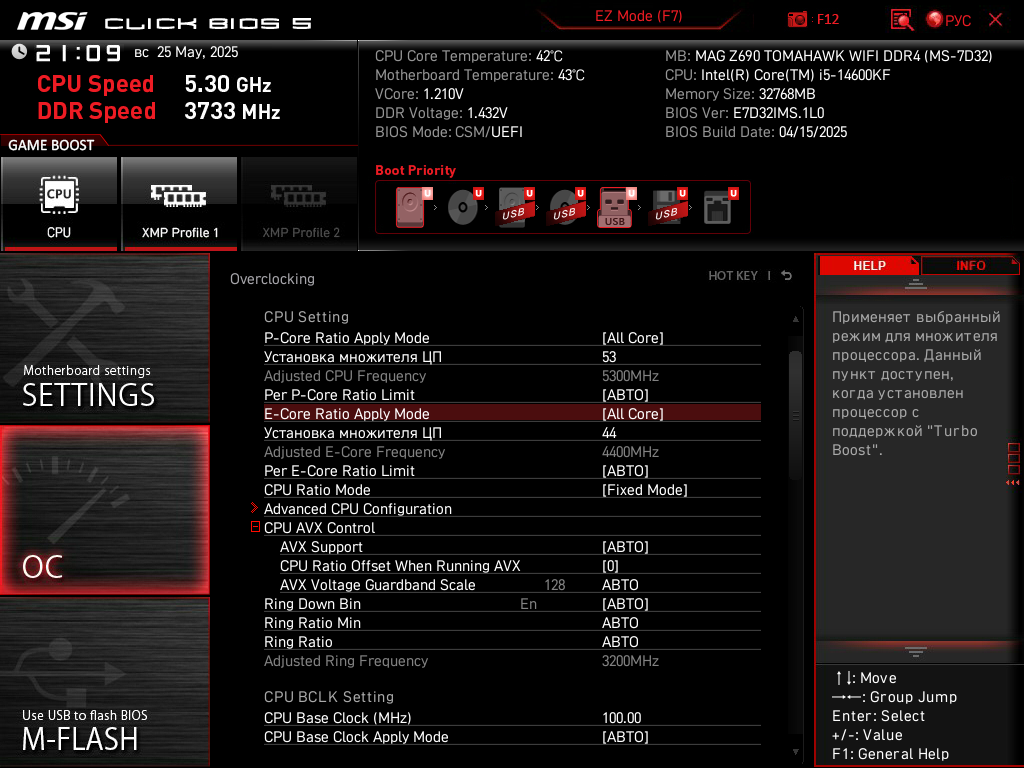This screenshot has width=1024, height=768.
Task: Click the clock icon beside the time
Action: coord(20,52)
